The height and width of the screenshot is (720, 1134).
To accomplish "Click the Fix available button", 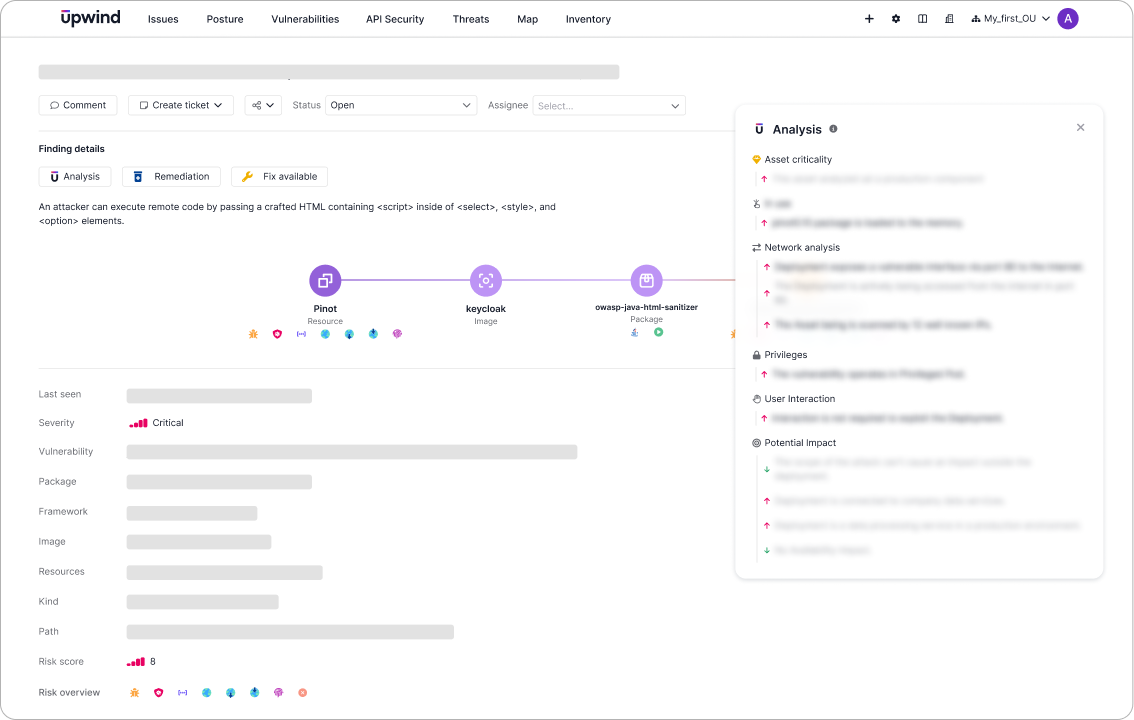I will pyautogui.click(x=279, y=176).
